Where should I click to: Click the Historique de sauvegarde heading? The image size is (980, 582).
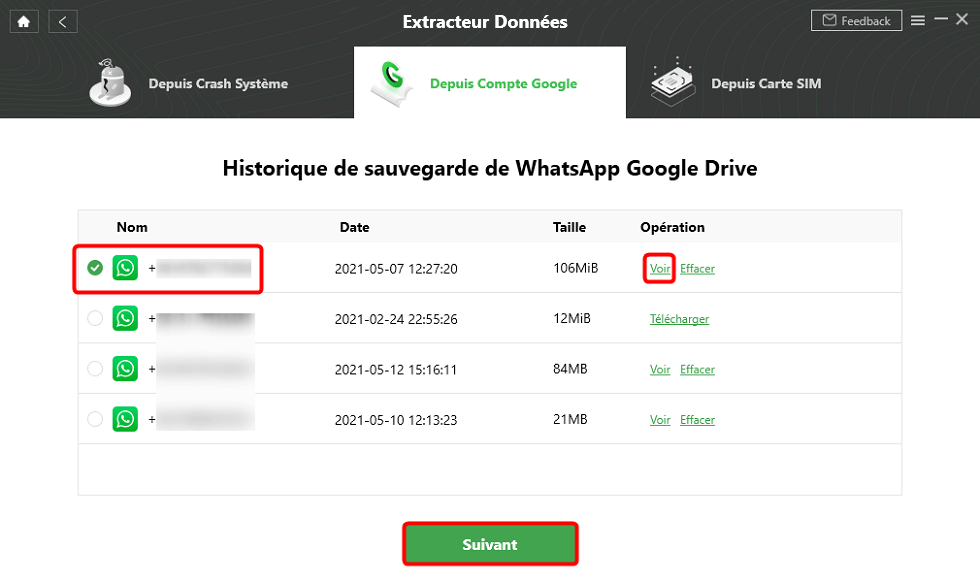pyautogui.click(x=490, y=168)
